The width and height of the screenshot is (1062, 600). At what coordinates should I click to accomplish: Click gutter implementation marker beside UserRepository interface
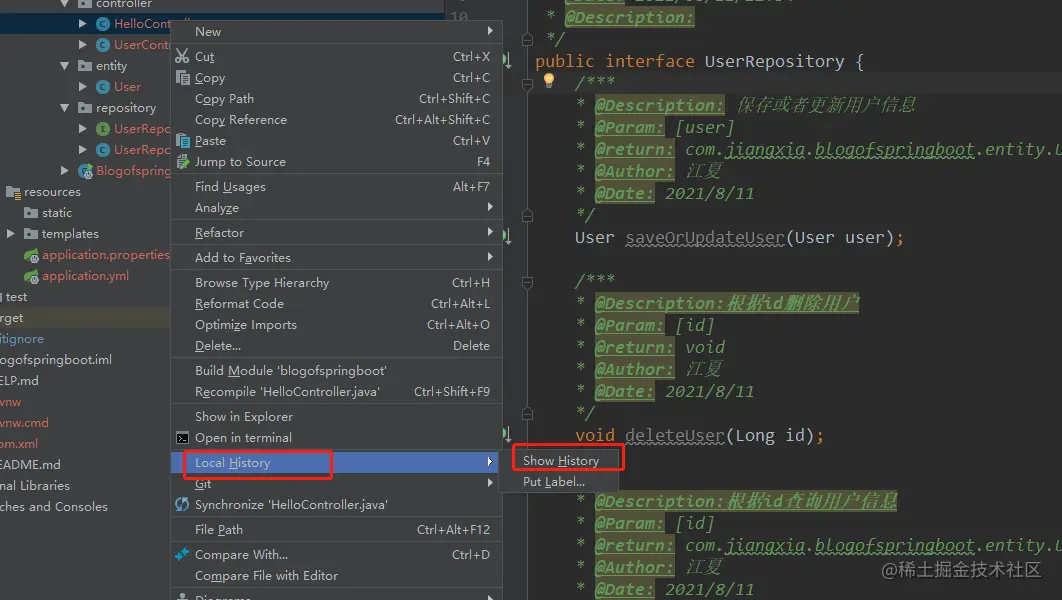[507, 61]
